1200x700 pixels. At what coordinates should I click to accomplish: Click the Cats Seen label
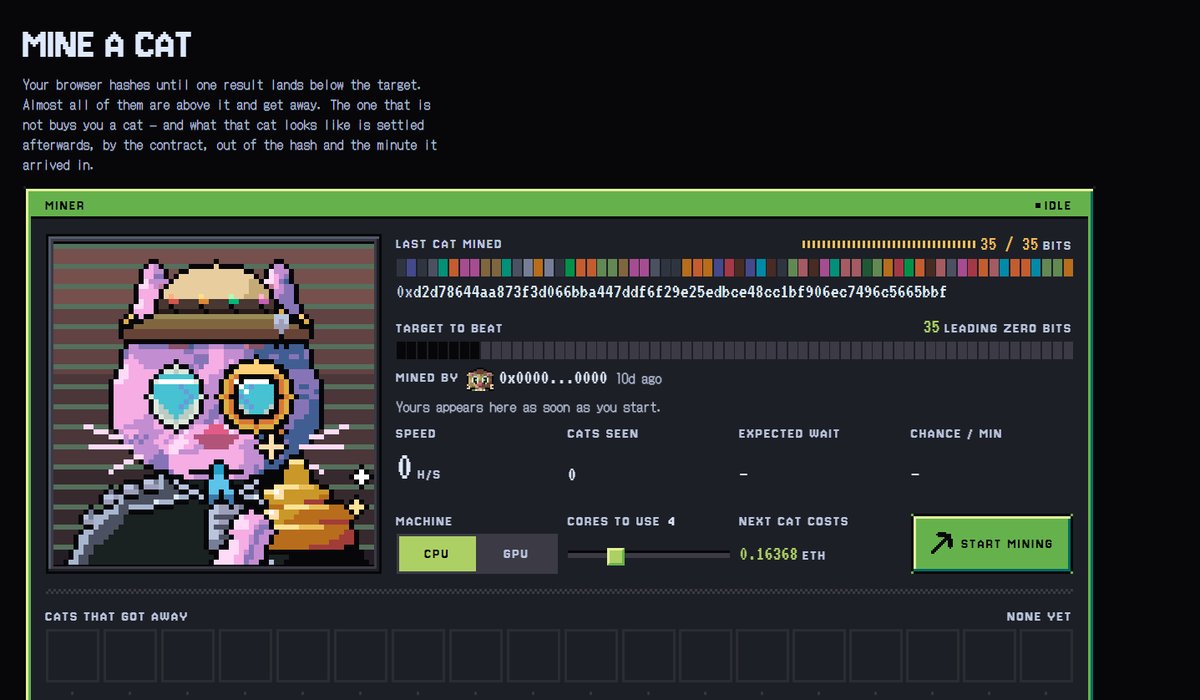pos(602,434)
